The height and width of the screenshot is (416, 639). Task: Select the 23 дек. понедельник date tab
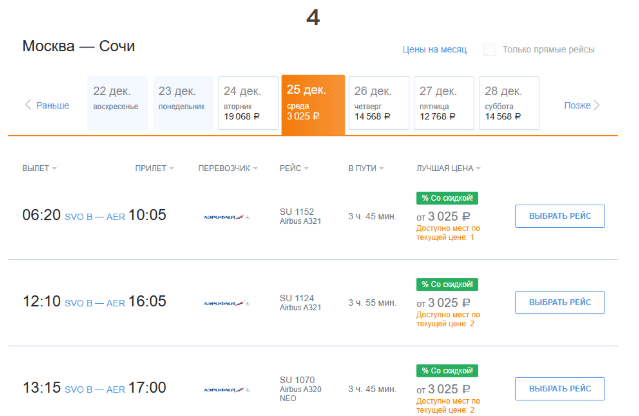[183, 103]
